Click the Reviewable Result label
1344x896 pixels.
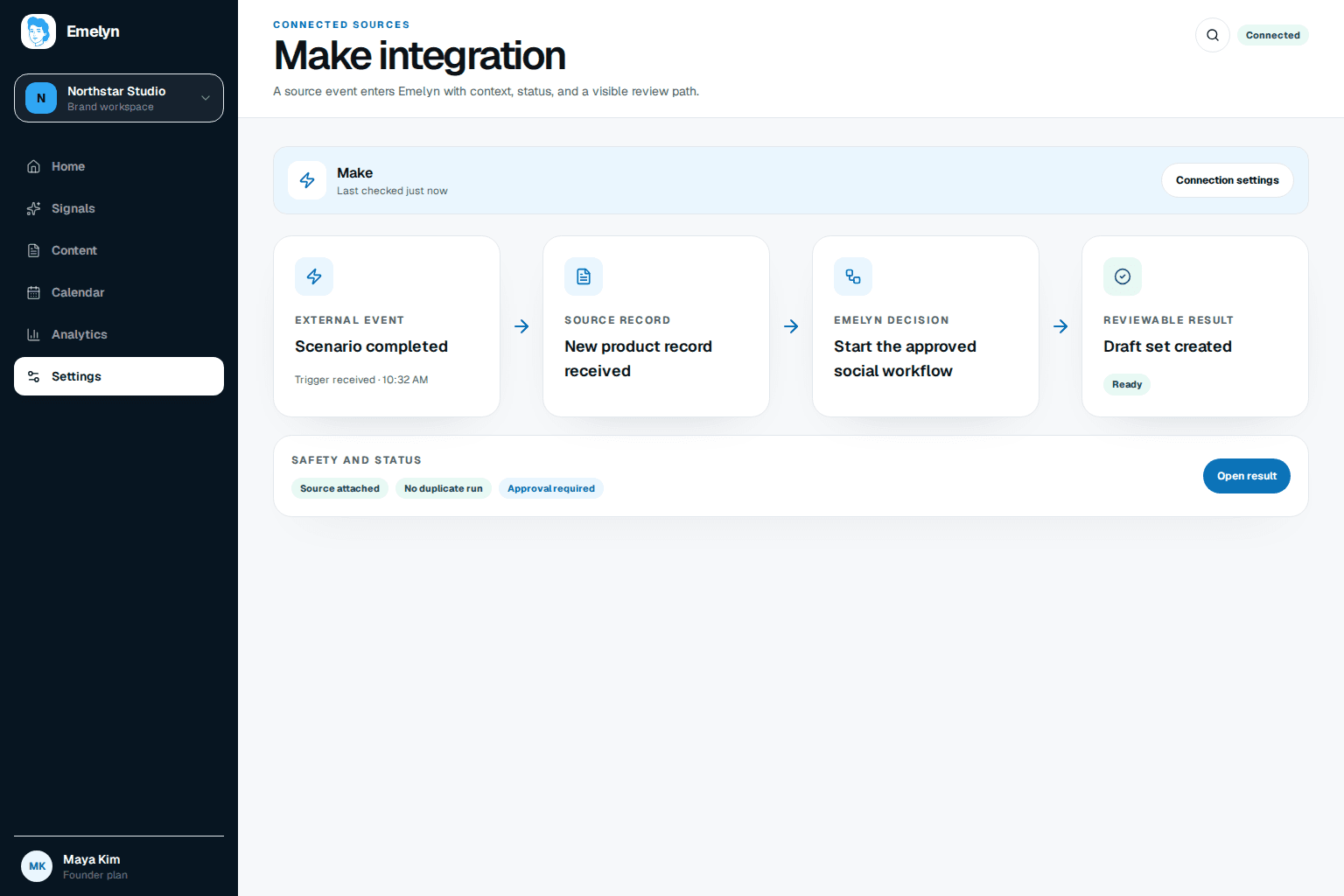[x=1168, y=320]
